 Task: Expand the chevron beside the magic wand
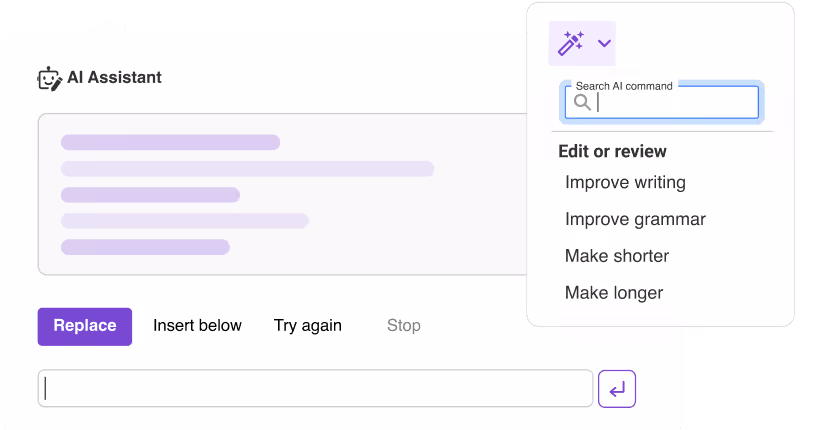pos(604,43)
